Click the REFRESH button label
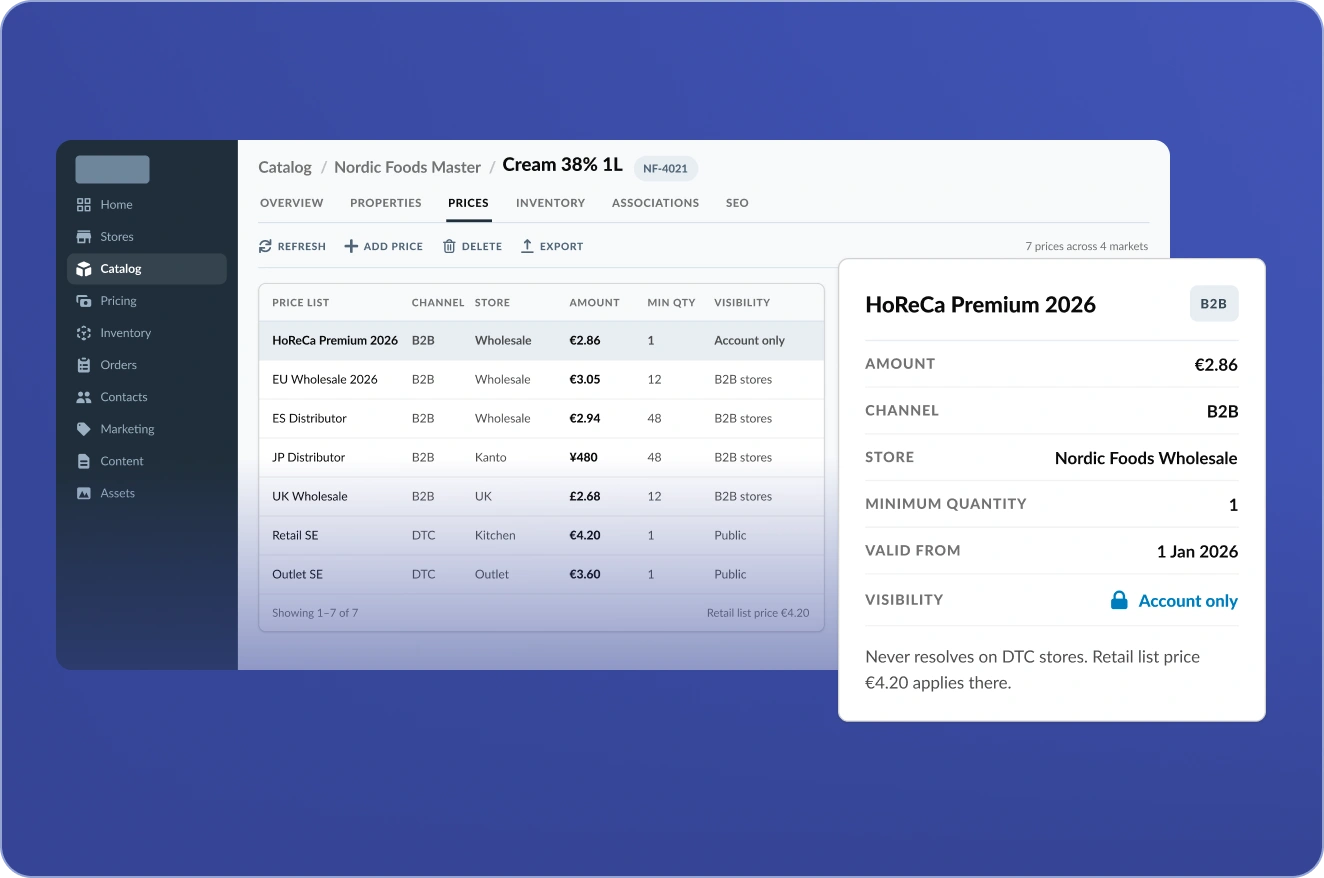 coord(302,246)
